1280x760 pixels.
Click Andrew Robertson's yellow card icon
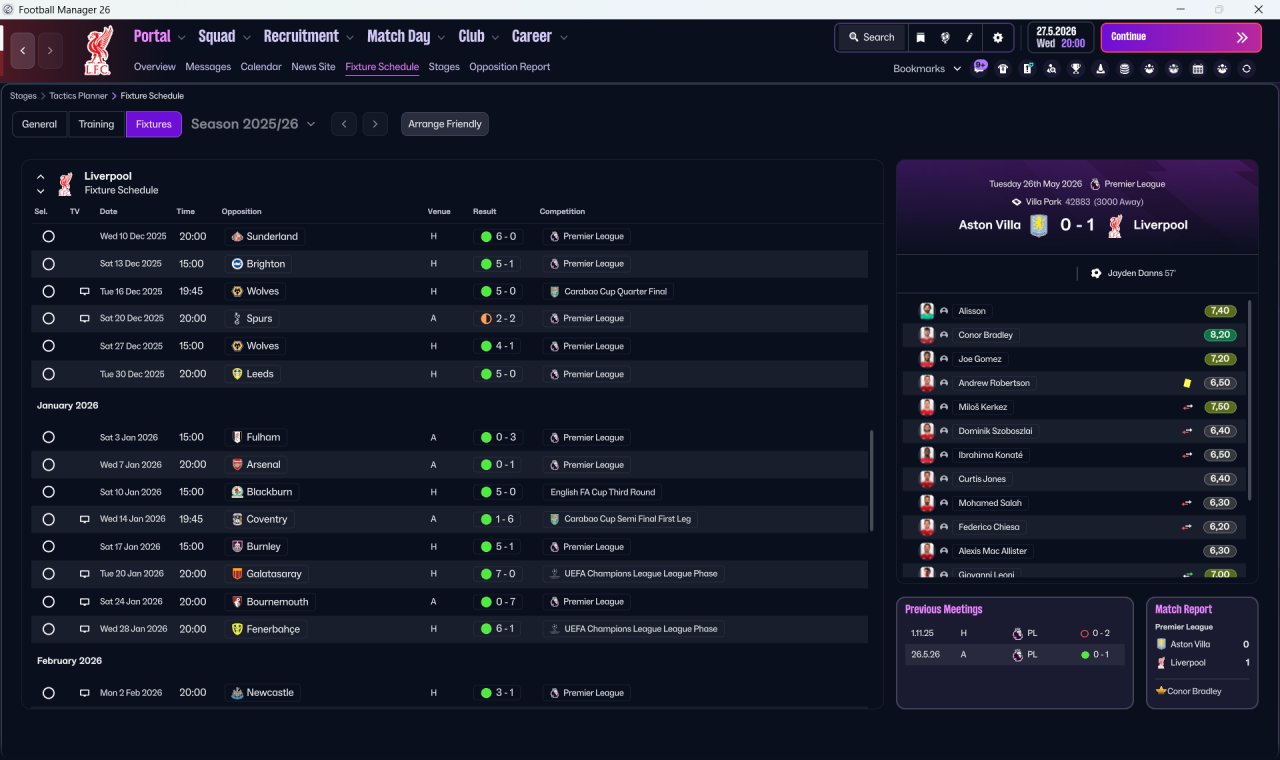[1187, 383]
